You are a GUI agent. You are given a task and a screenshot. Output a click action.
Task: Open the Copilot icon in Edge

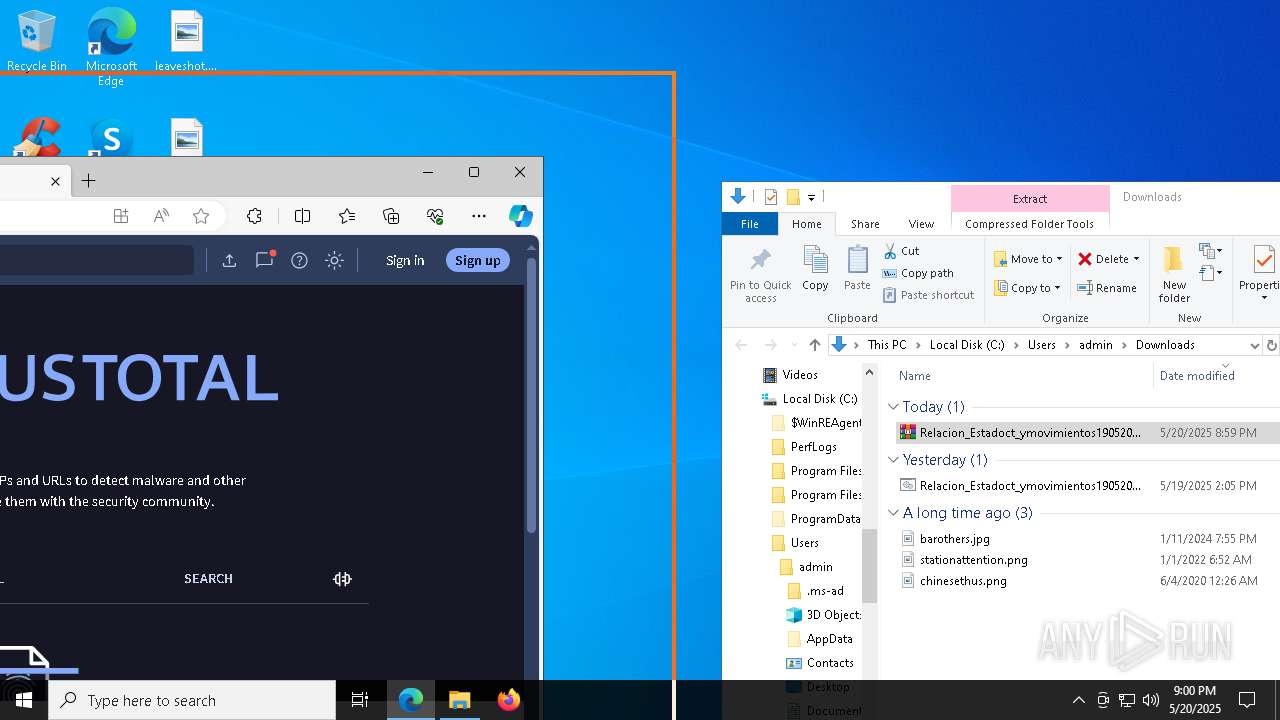pos(520,216)
